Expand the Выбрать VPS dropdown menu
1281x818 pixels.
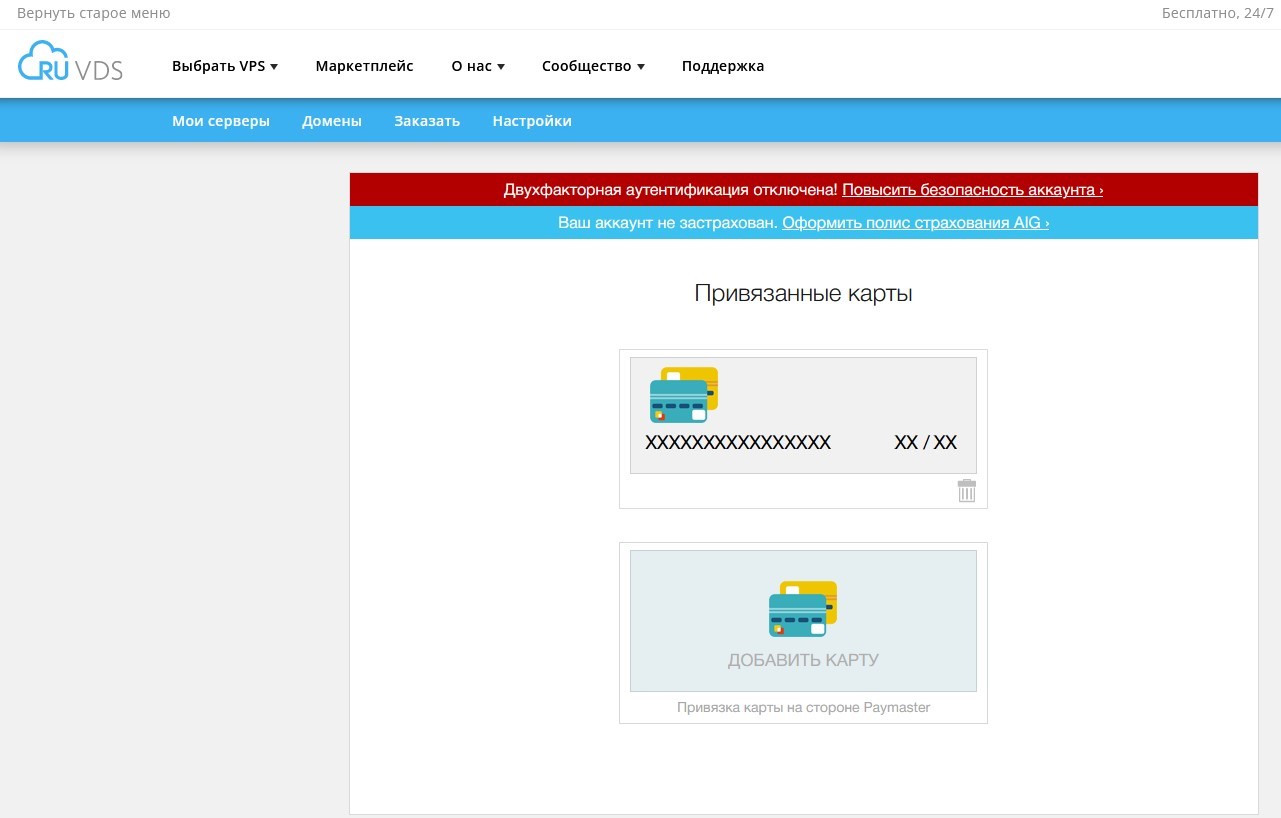click(225, 66)
